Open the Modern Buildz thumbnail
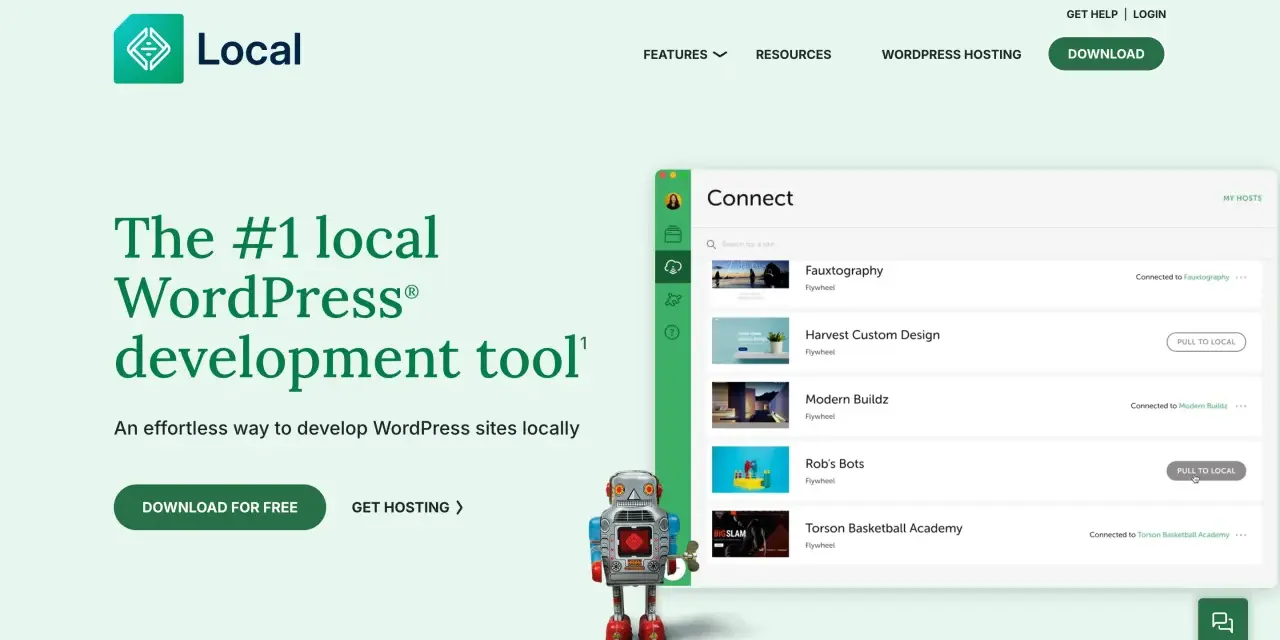This screenshot has width=1280, height=640. point(750,405)
